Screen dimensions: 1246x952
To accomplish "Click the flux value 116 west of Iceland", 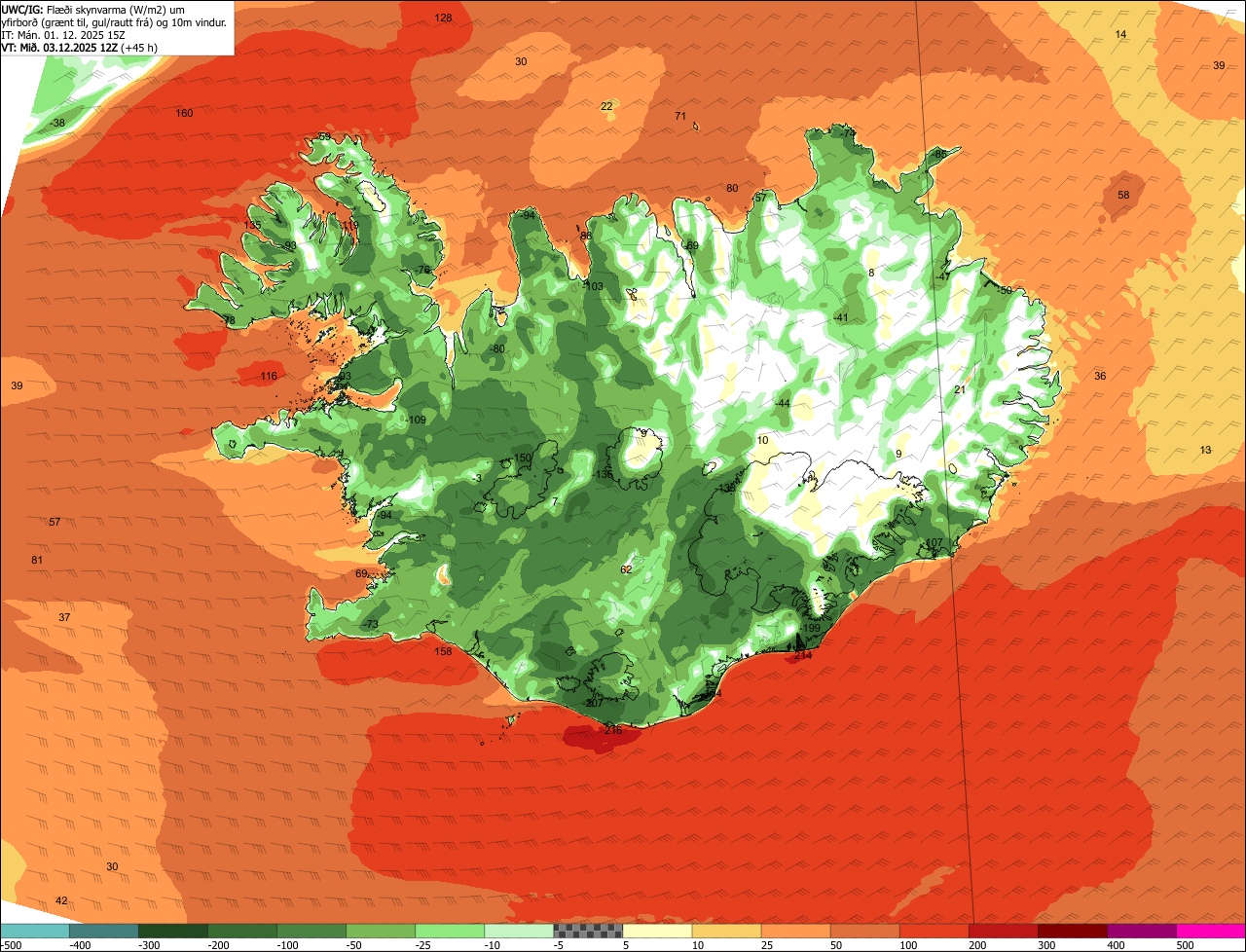I will (269, 376).
